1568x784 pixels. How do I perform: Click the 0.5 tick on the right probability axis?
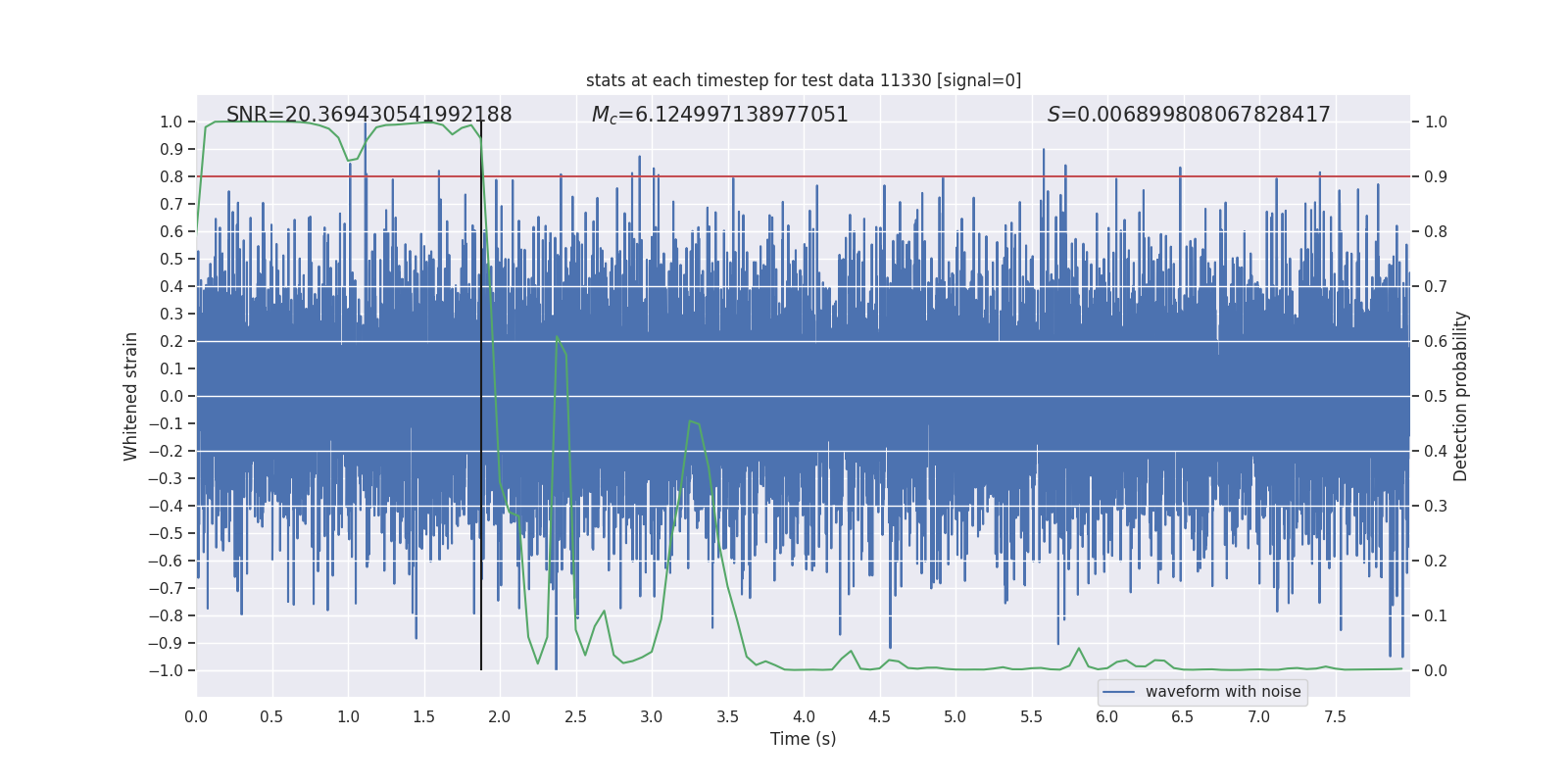(1436, 396)
